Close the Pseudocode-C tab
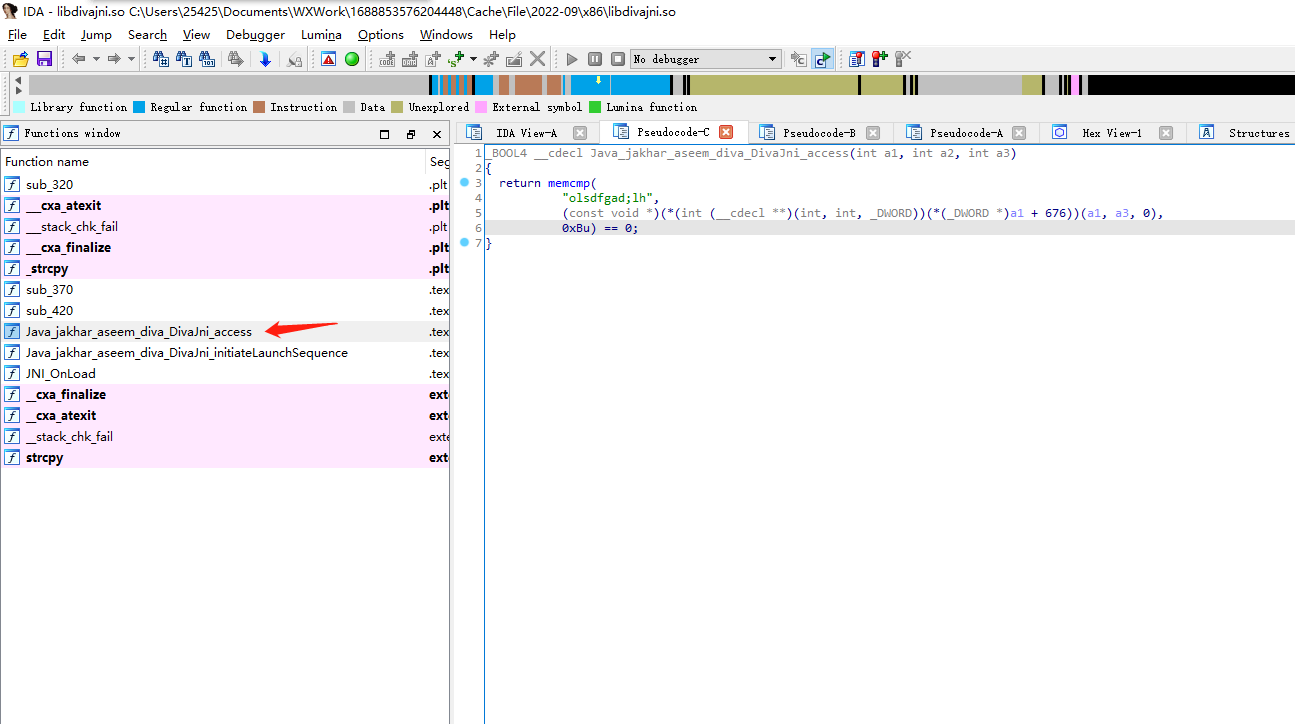The width and height of the screenshot is (1295, 724). pyautogui.click(x=726, y=132)
